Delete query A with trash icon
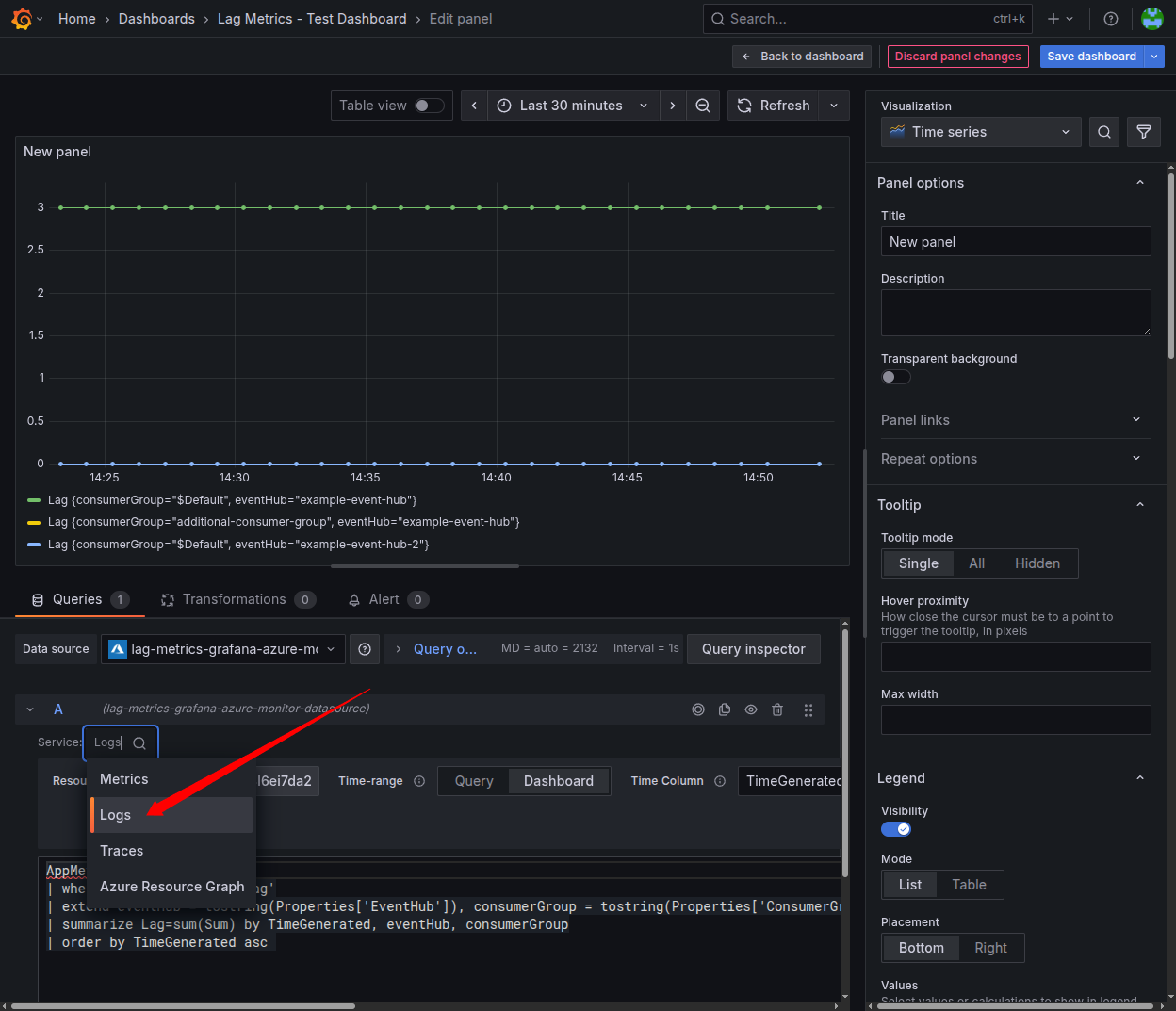 pyautogui.click(x=777, y=709)
